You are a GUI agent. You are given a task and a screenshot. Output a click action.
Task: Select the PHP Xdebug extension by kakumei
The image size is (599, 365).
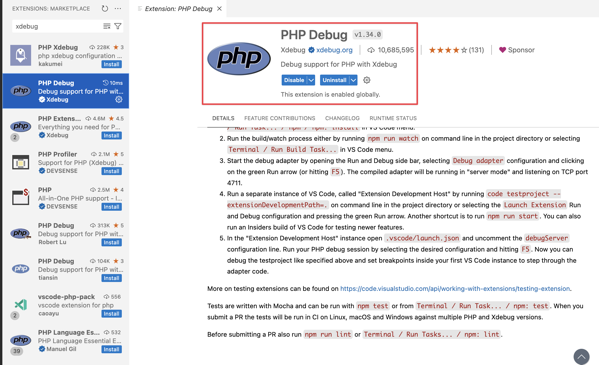click(66, 55)
